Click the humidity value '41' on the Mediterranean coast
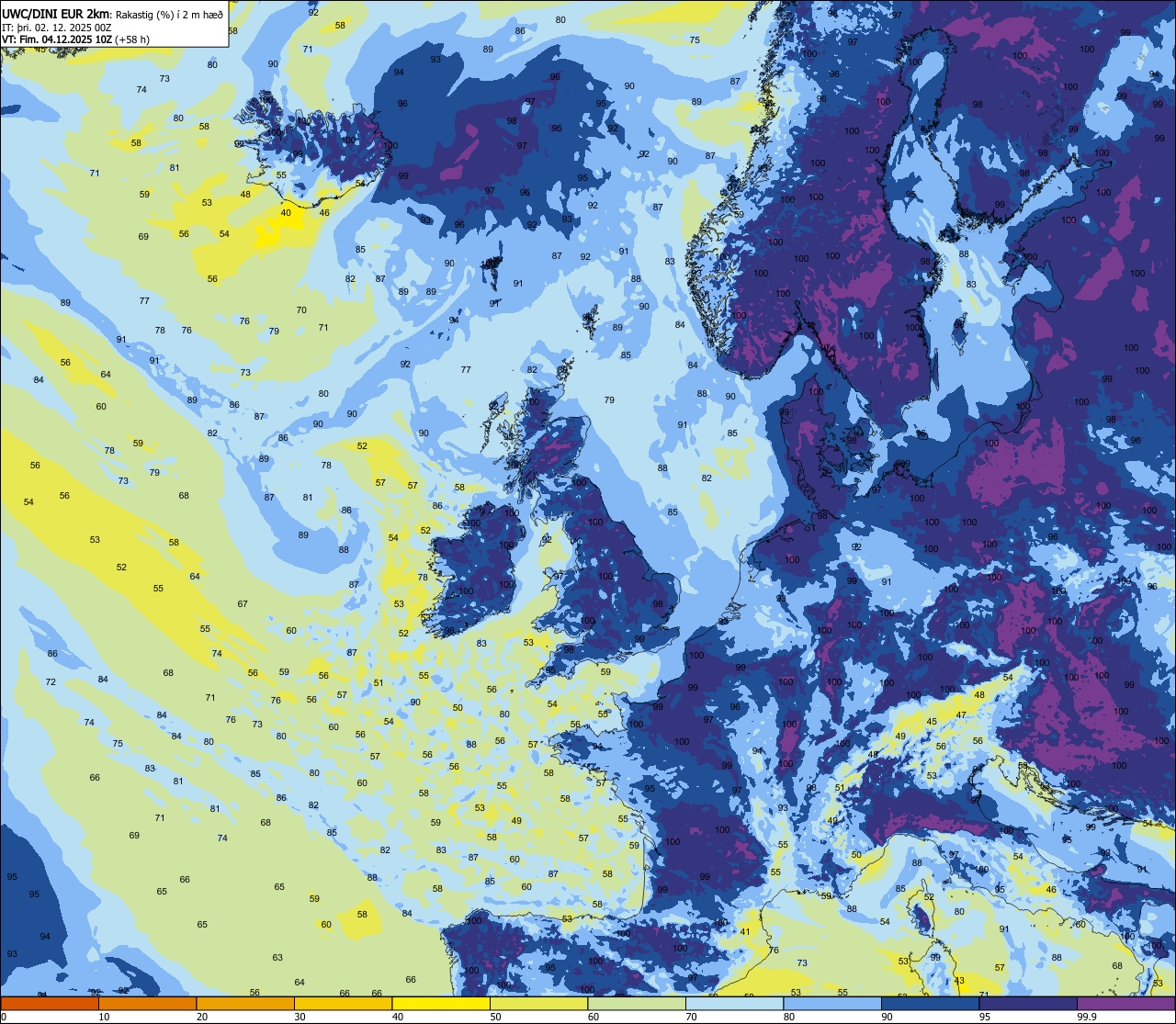1176x1024 pixels. (745, 932)
